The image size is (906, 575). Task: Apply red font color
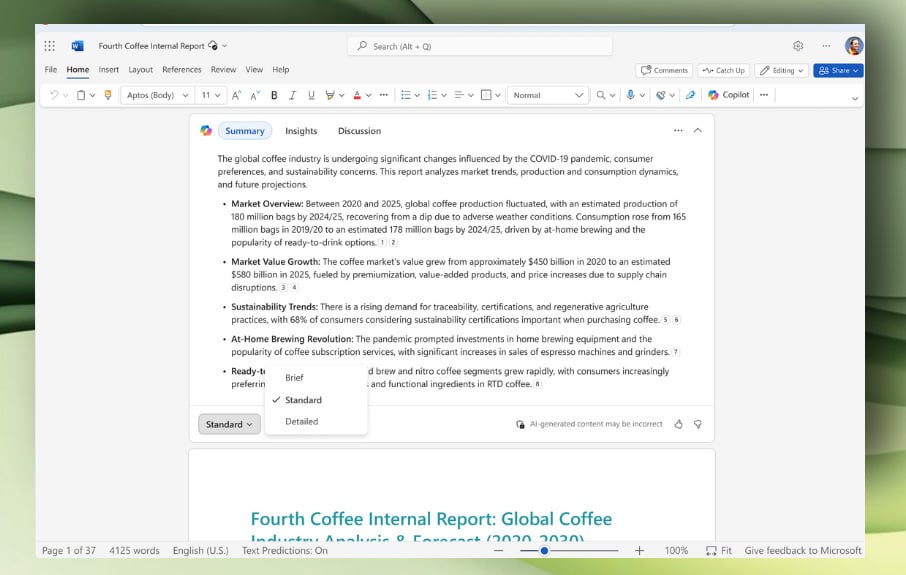[357, 95]
